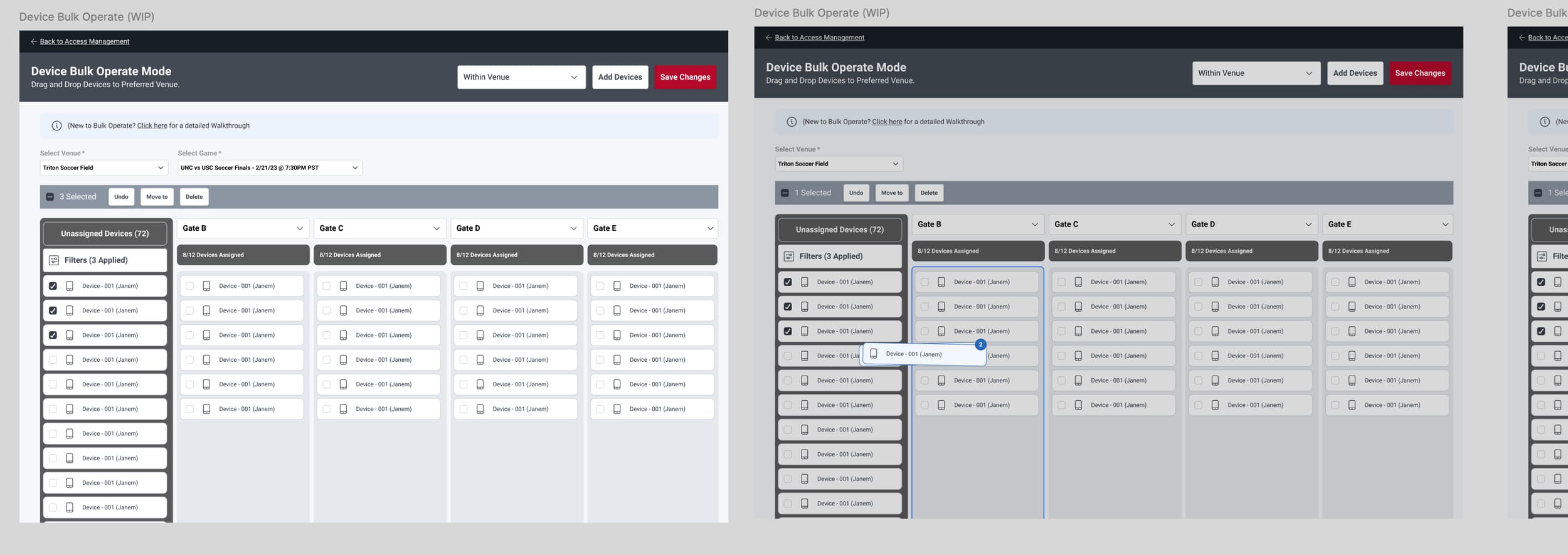This screenshot has height=555, width=1568.
Task: Uncheck the first checked unassigned device, left frame
Action: click(53, 286)
